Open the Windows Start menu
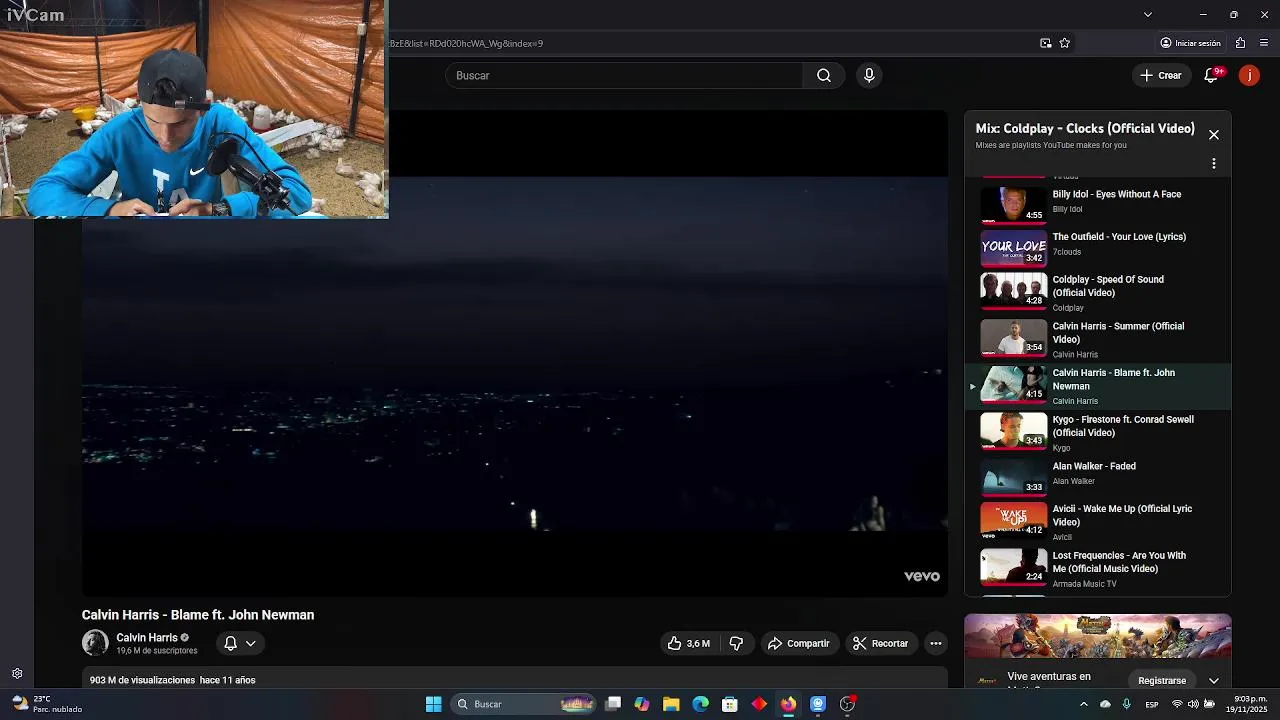 (434, 704)
